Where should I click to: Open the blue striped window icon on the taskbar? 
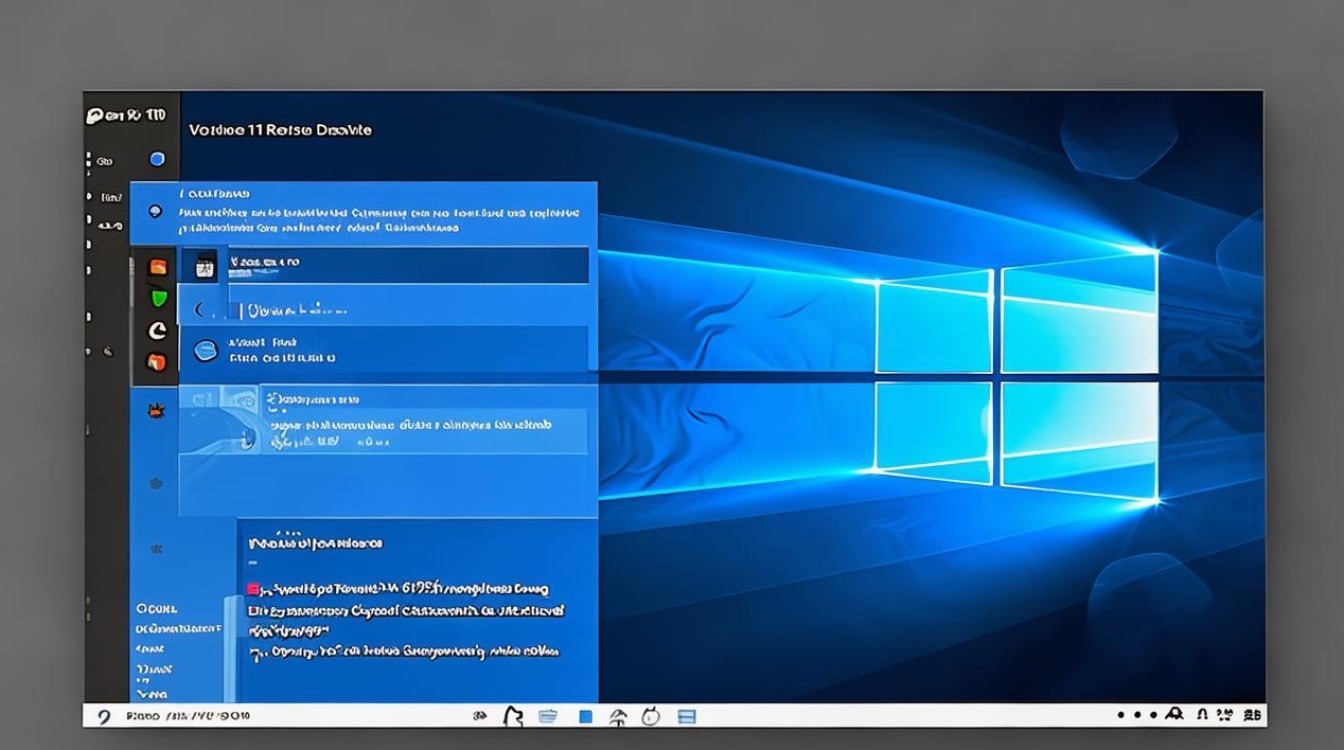point(686,716)
